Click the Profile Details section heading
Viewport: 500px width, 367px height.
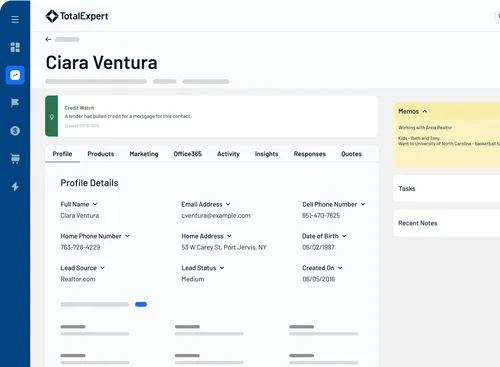point(89,183)
